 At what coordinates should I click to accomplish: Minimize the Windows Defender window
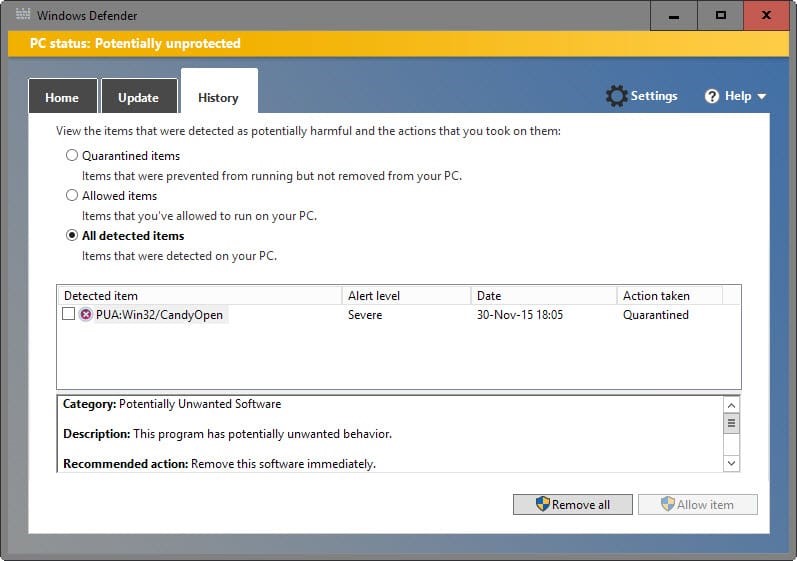[x=674, y=16]
